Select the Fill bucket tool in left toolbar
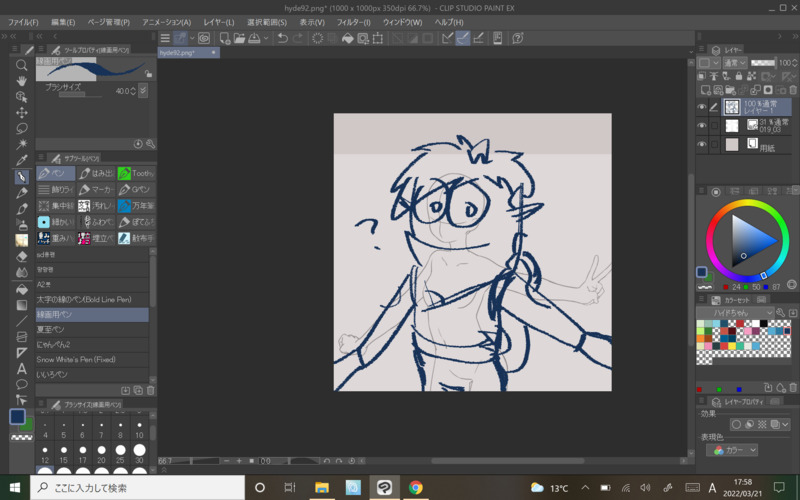Image resolution: width=800 pixels, height=500 pixels. point(21,289)
